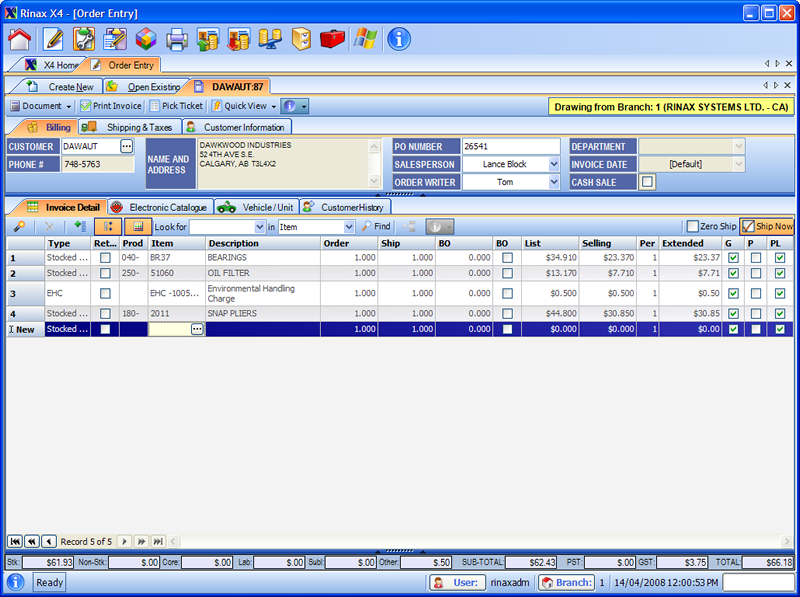
Task: Click the Windows flag icon
Action: pos(365,39)
